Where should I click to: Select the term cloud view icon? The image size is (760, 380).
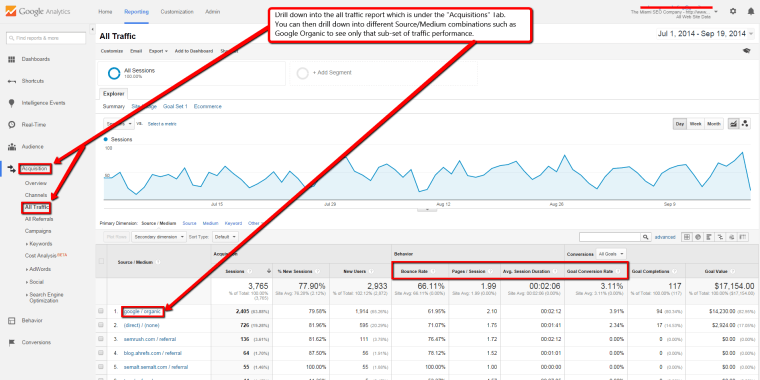coord(732,237)
